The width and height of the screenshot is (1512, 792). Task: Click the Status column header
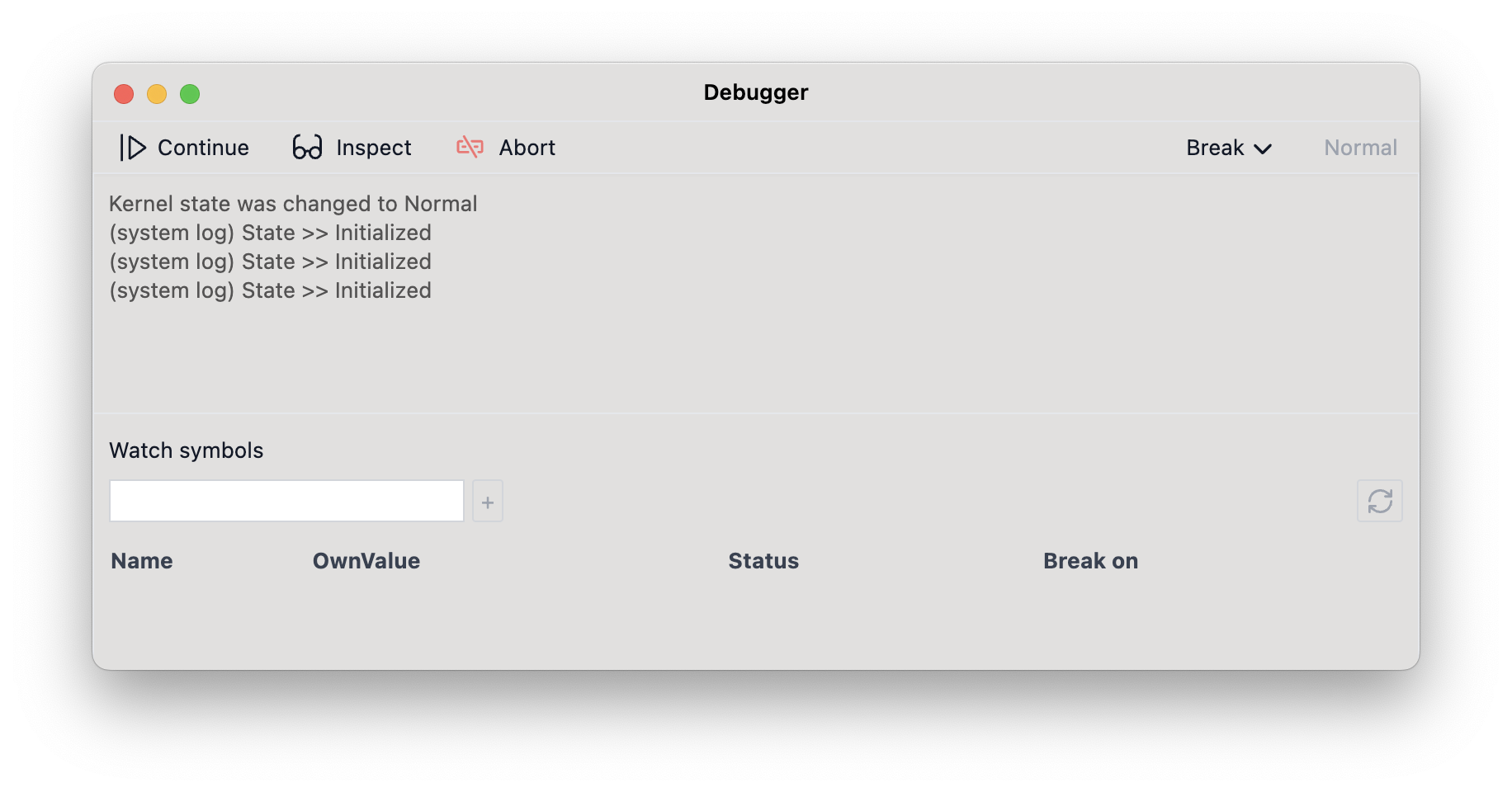(x=763, y=561)
